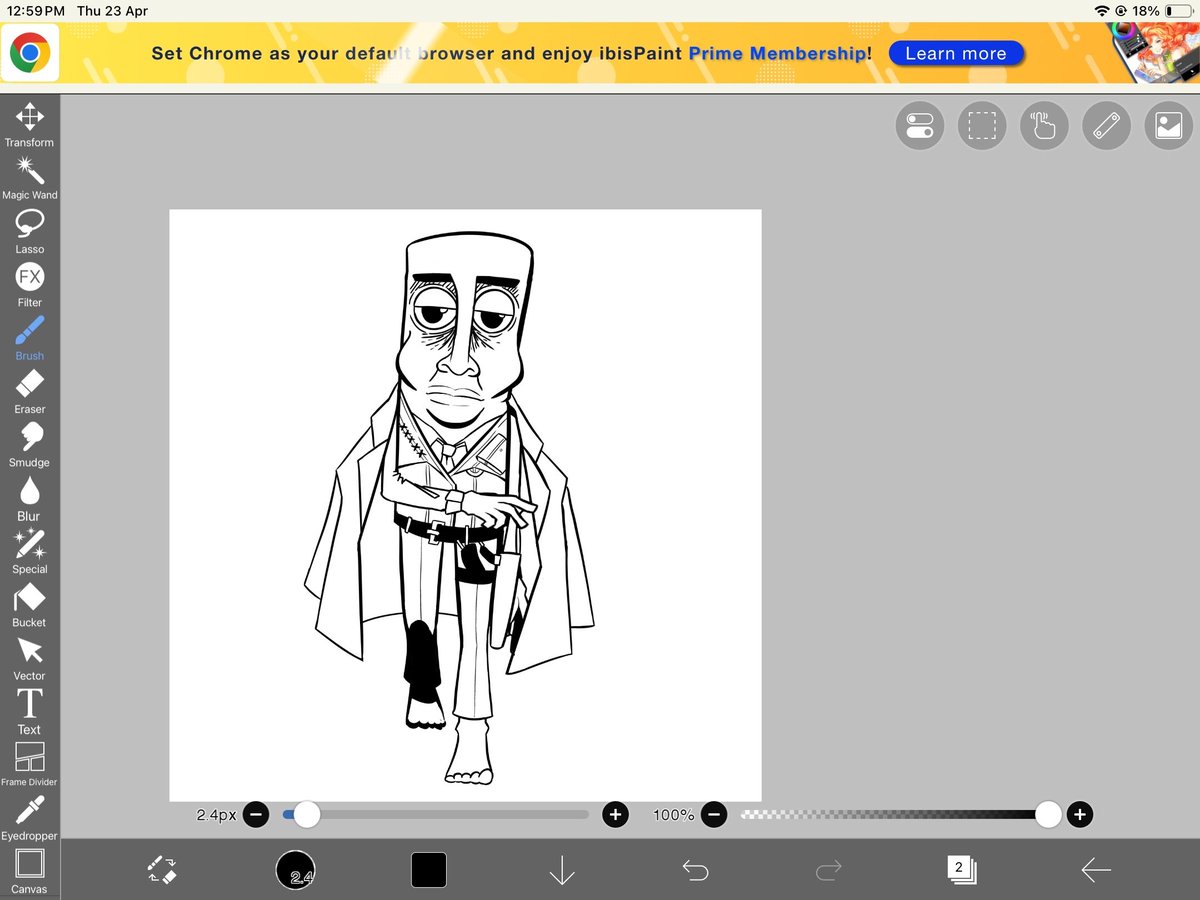
Task: Go back using the left arrow
Action: click(x=1096, y=870)
